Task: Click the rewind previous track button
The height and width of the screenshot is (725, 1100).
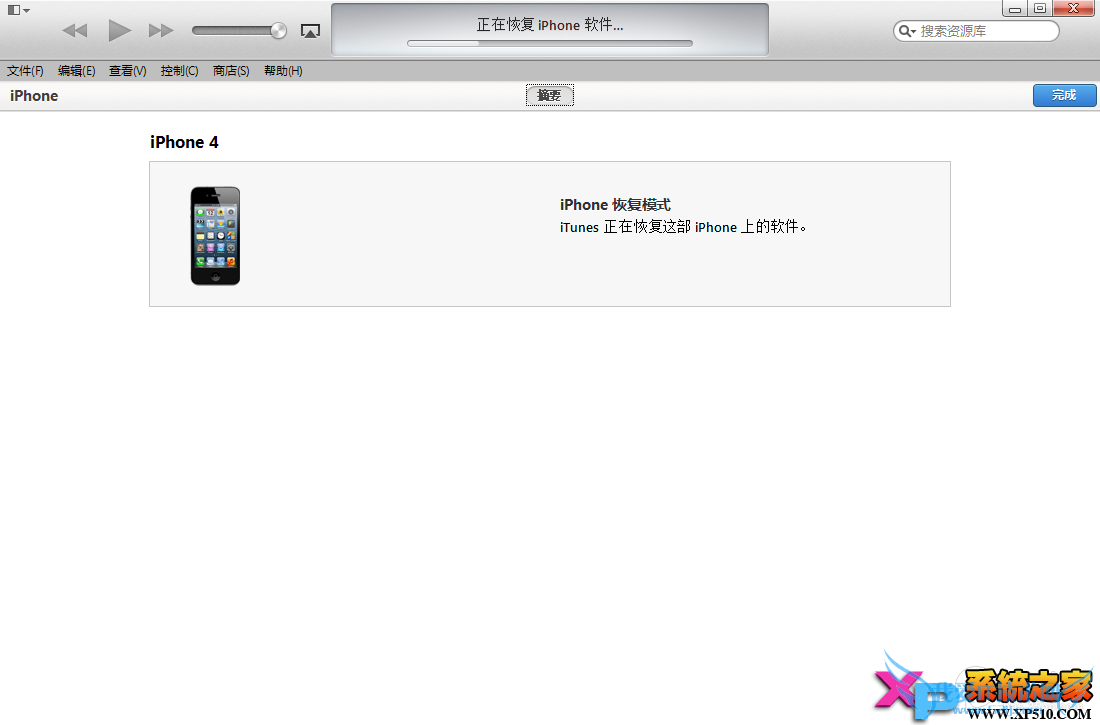Action: click(x=75, y=30)
